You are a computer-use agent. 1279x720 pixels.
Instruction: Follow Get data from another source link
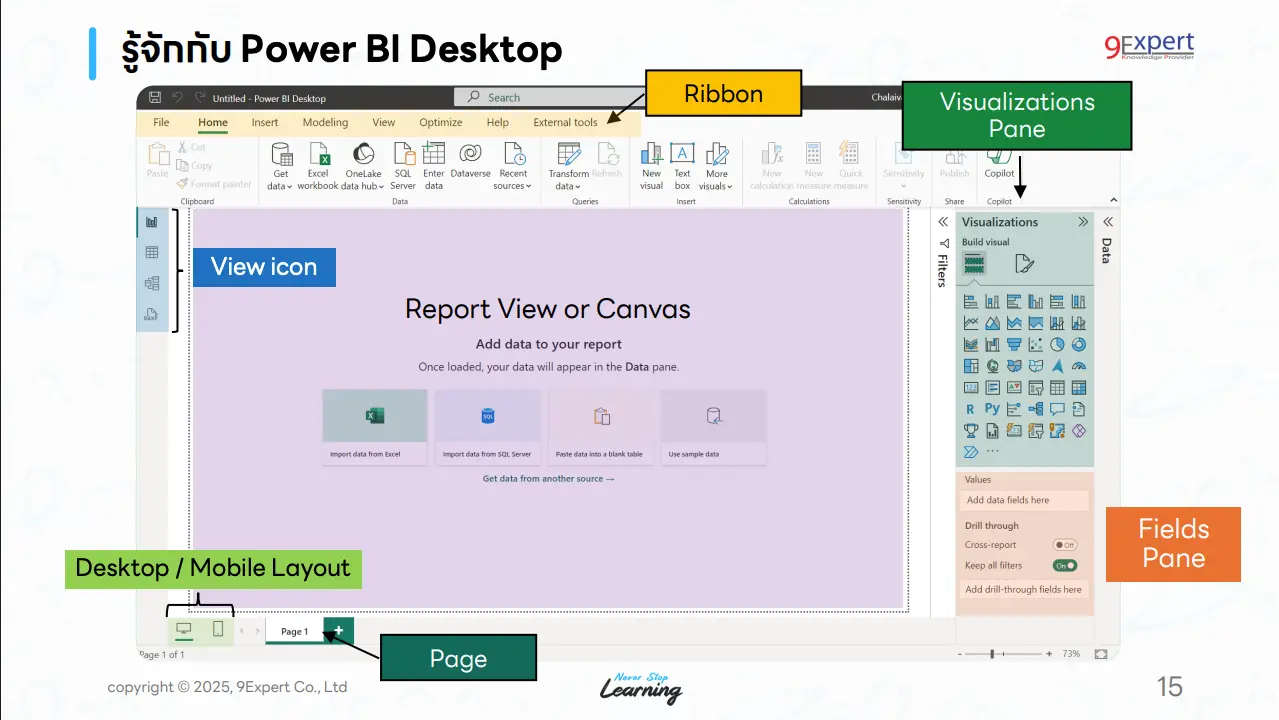(x=548, y=479)
